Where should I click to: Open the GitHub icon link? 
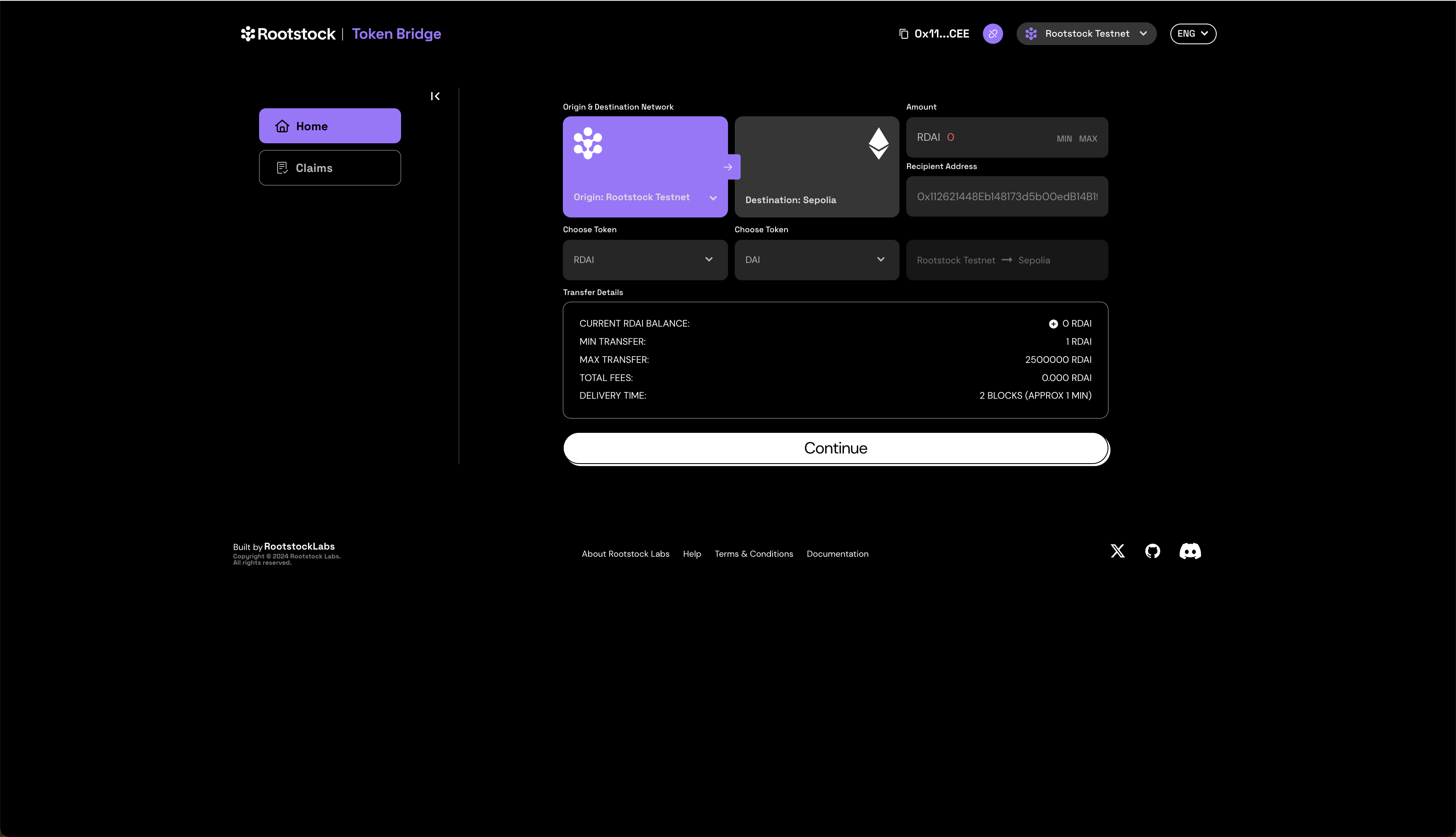(x=1152, y=551)
